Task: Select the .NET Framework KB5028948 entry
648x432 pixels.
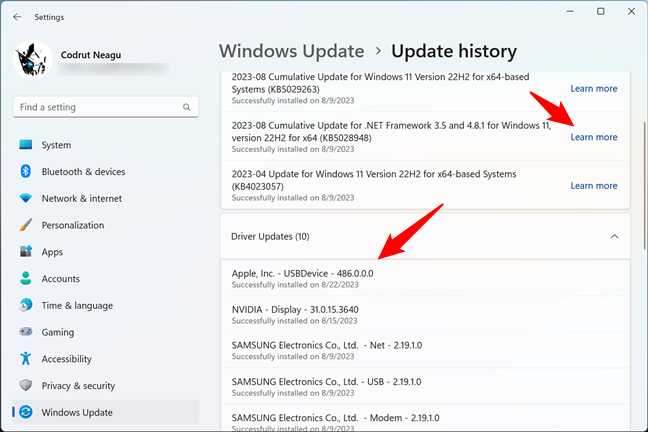Action: [x=425, y=136]
